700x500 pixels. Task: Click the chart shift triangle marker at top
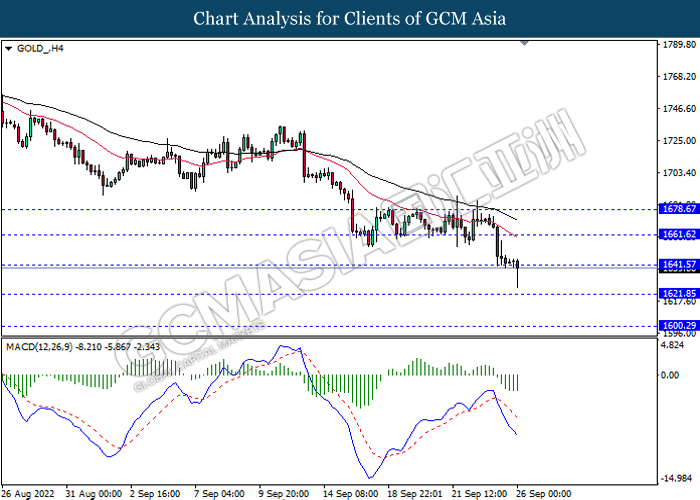click(525, 43)
